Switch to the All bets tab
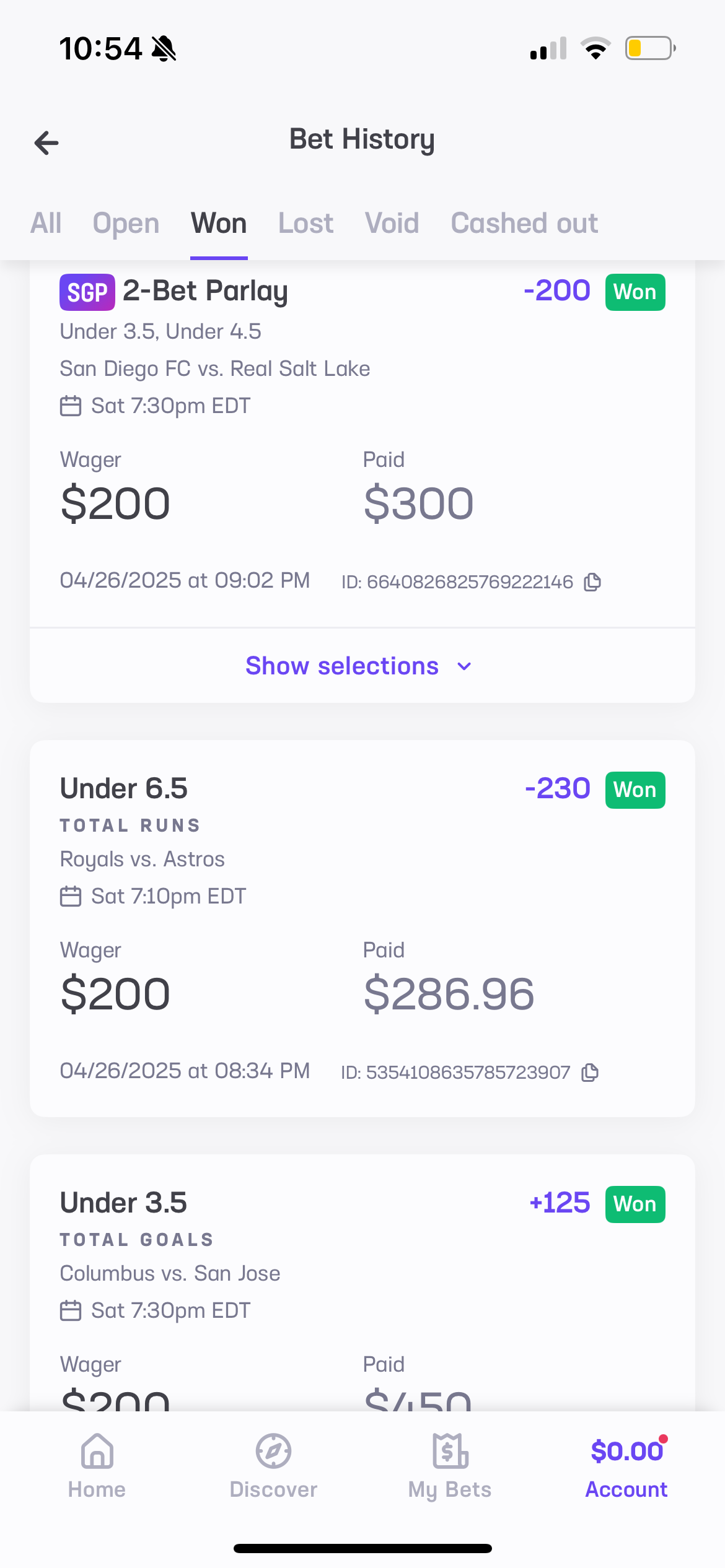Screen dimensions: 725x1568 (x=46, y=224)
